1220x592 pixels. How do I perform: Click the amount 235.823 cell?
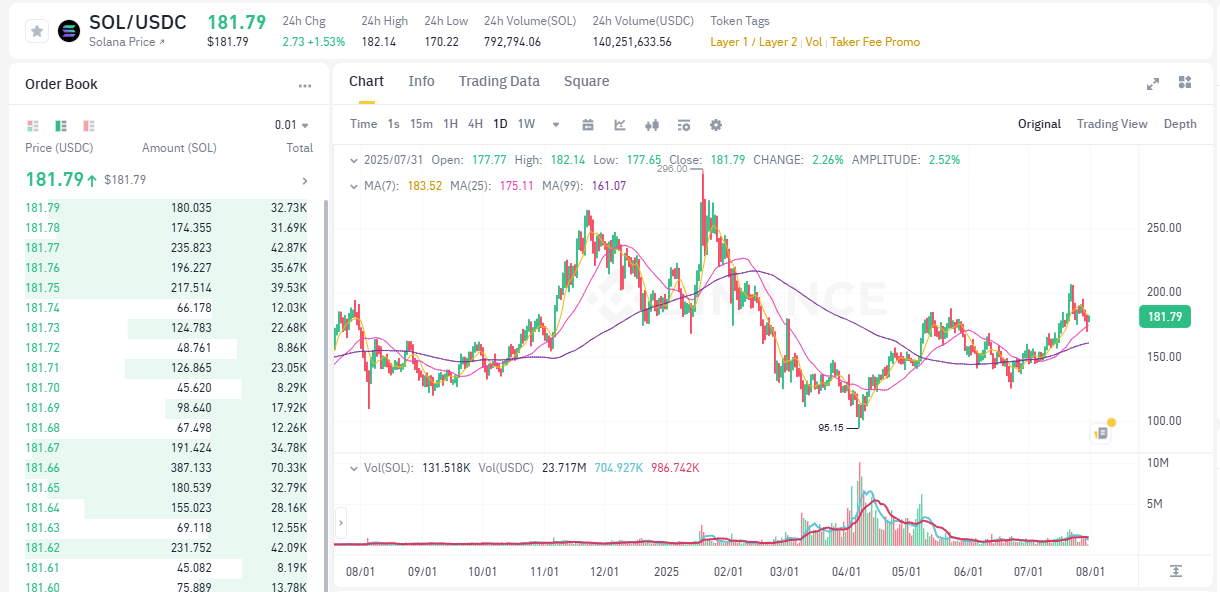click(x=191, y=248)
